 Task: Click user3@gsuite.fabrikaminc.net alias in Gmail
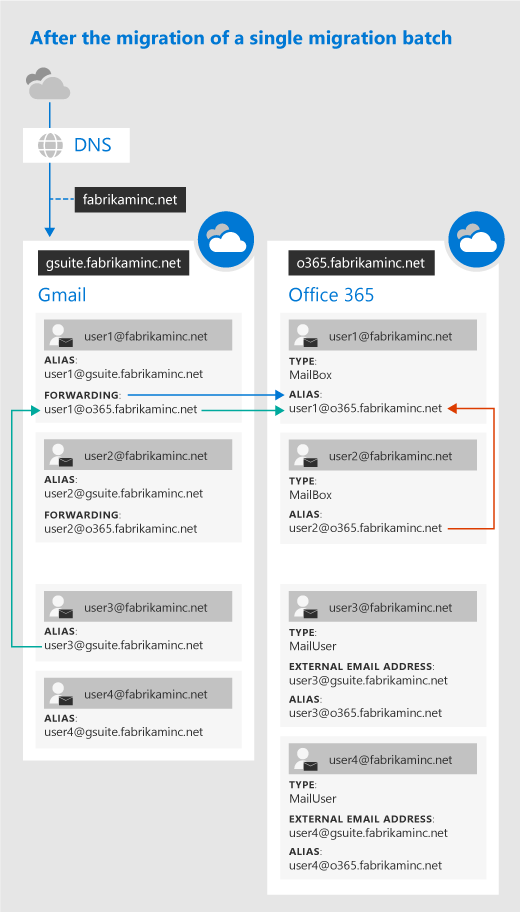tap(124, 645)
